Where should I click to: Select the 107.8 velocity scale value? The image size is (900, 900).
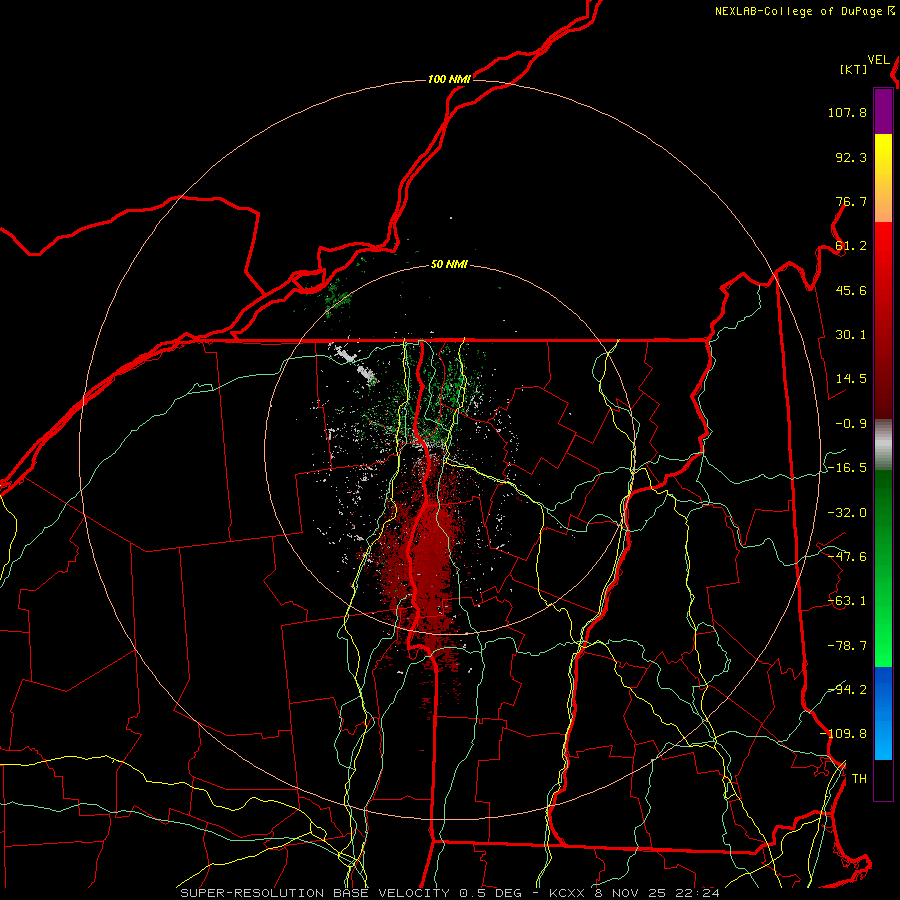pos(847,112)
